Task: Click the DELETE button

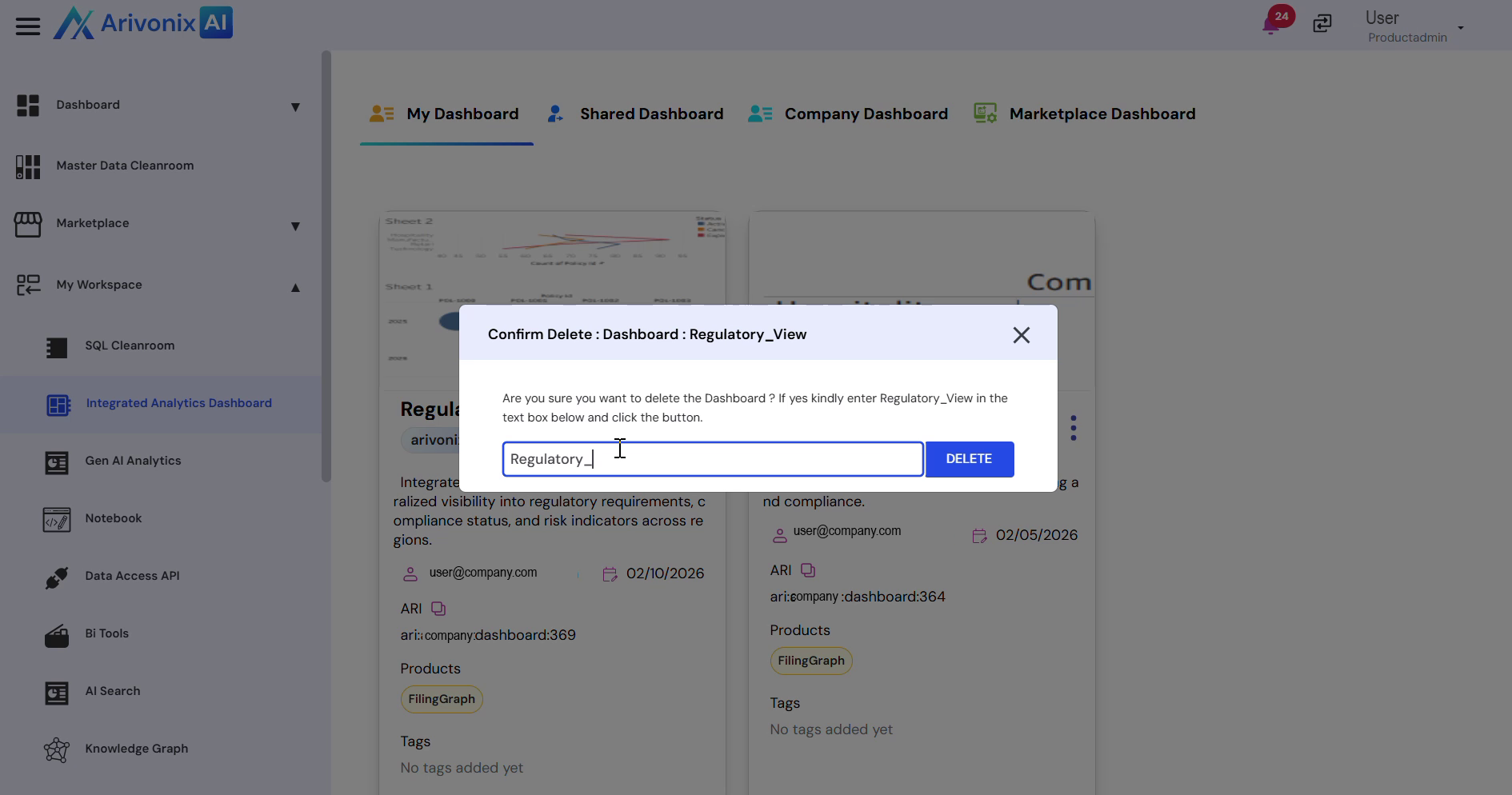Action: coord(969,459)
